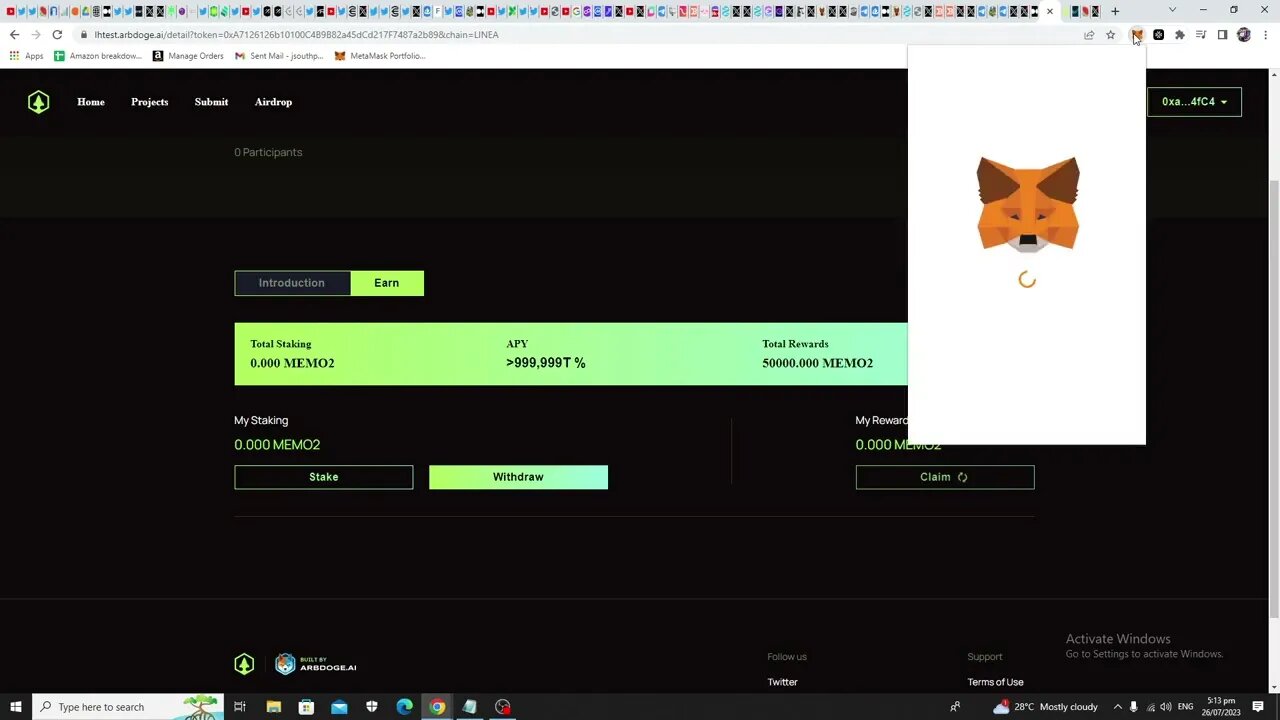Close the active browser tab

click(1050, 11)
